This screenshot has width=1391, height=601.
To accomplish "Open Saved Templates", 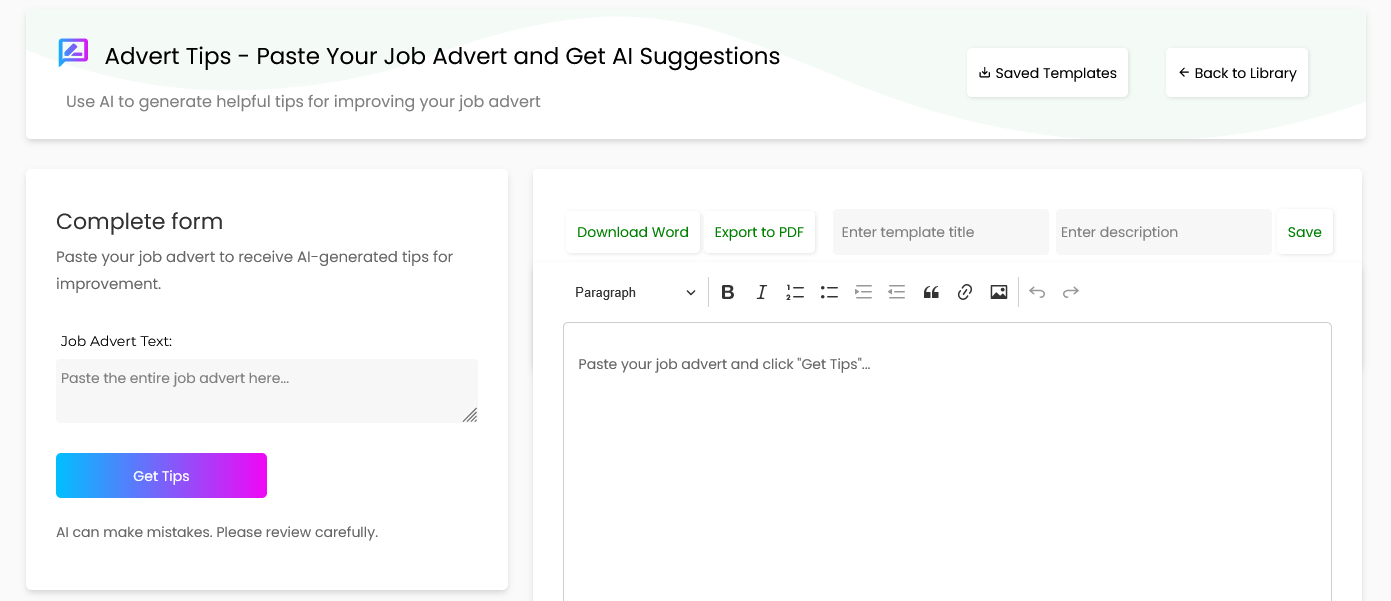I will (x=1047, y=73).
